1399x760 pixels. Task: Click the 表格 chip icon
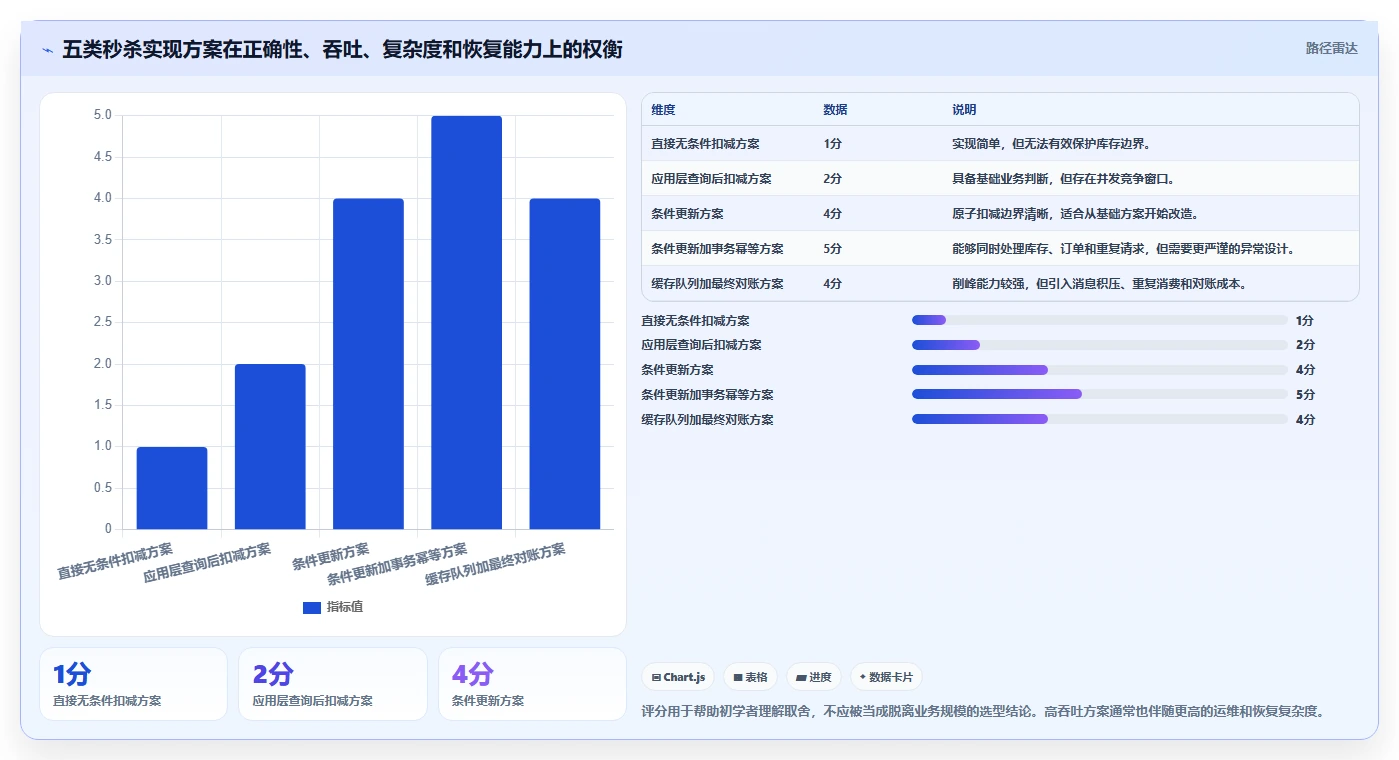(x=737, y=677)
